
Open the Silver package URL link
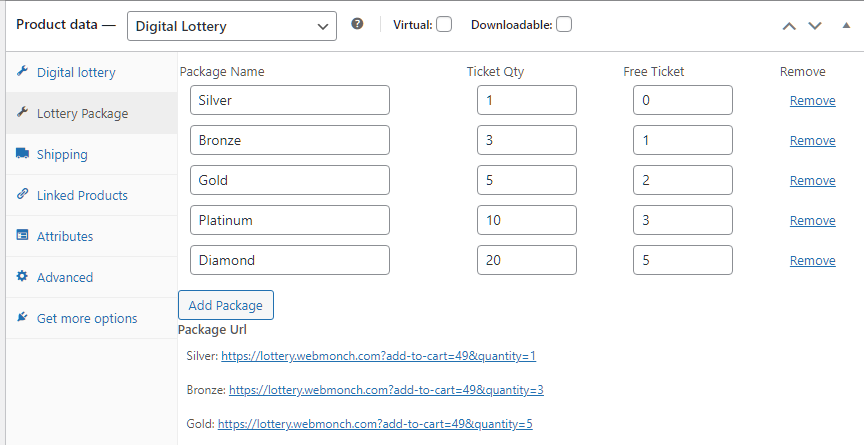tap(379, 355)
